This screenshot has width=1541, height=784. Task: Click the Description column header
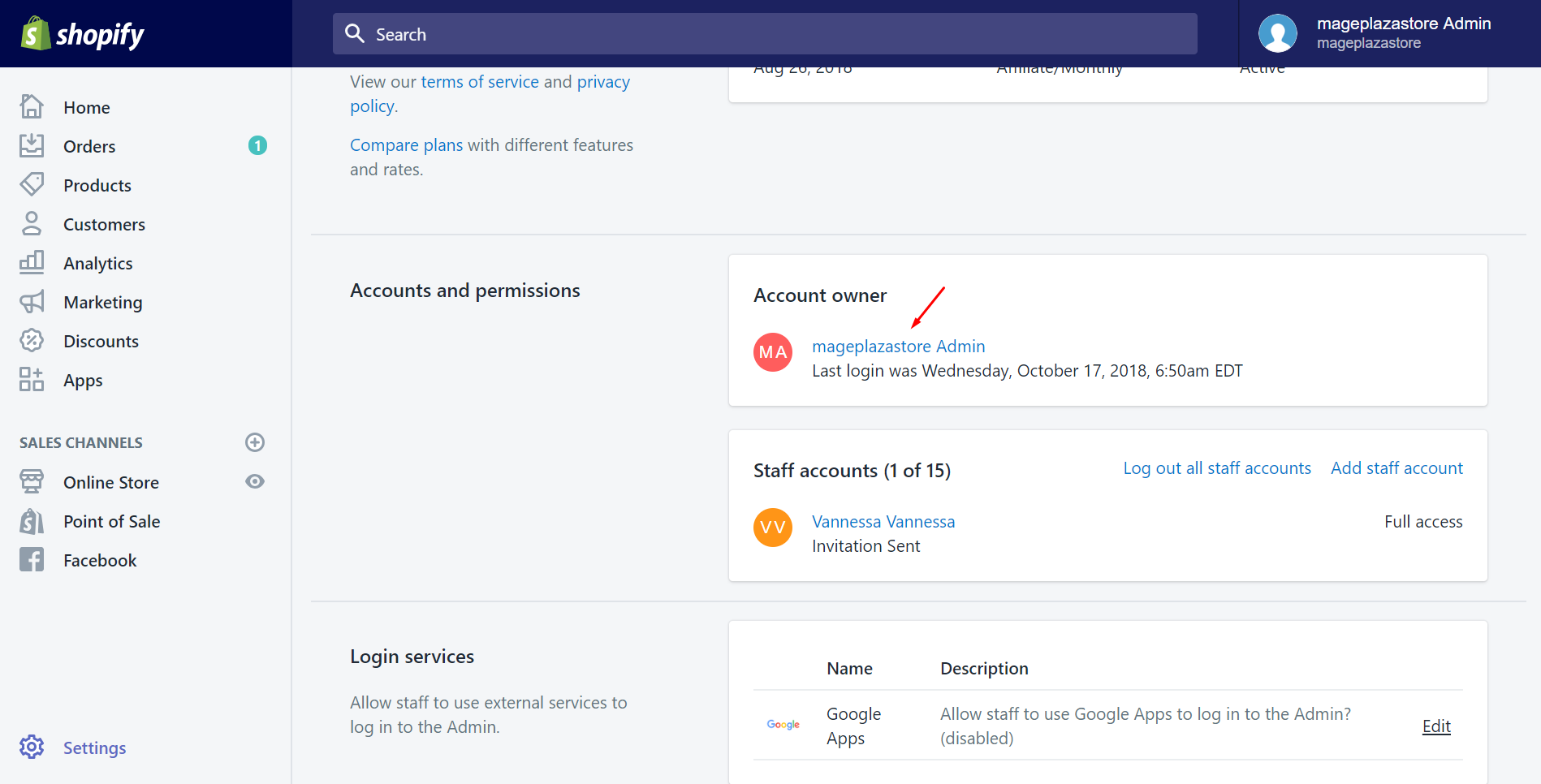[x=984, y=668]
